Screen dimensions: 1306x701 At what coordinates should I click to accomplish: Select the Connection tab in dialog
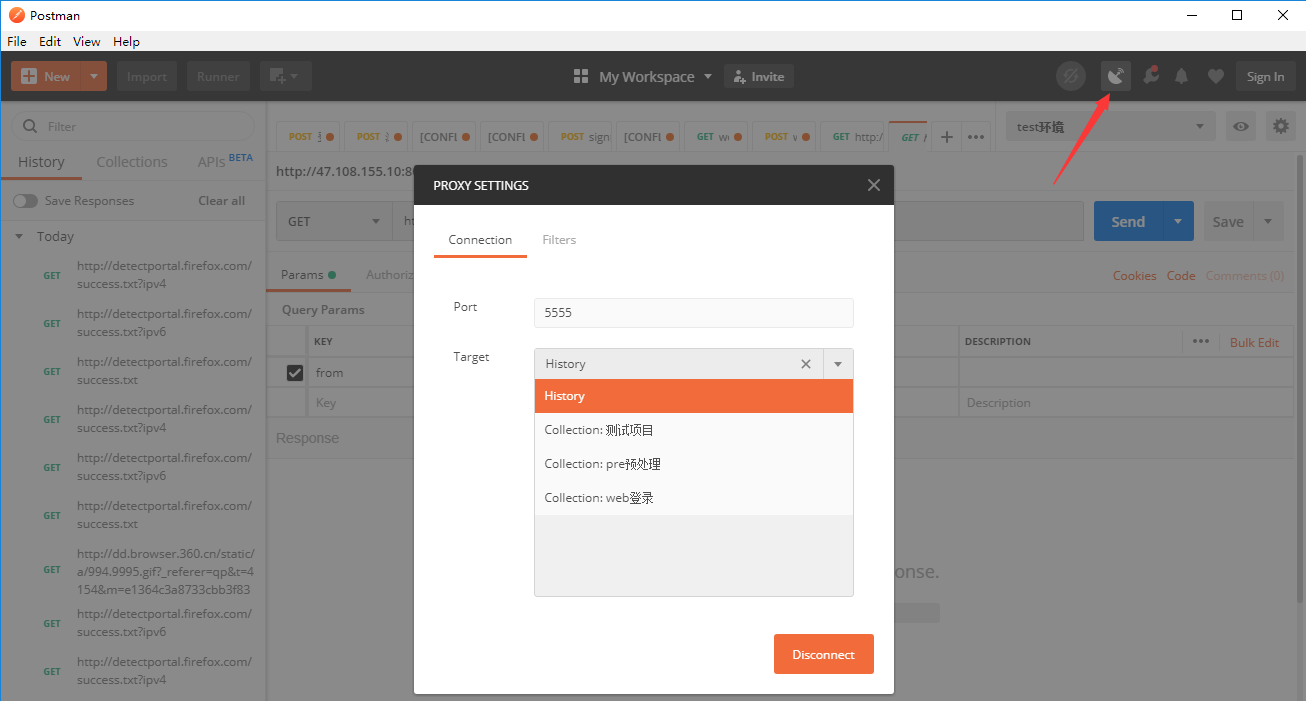click(x=480, y=240)
